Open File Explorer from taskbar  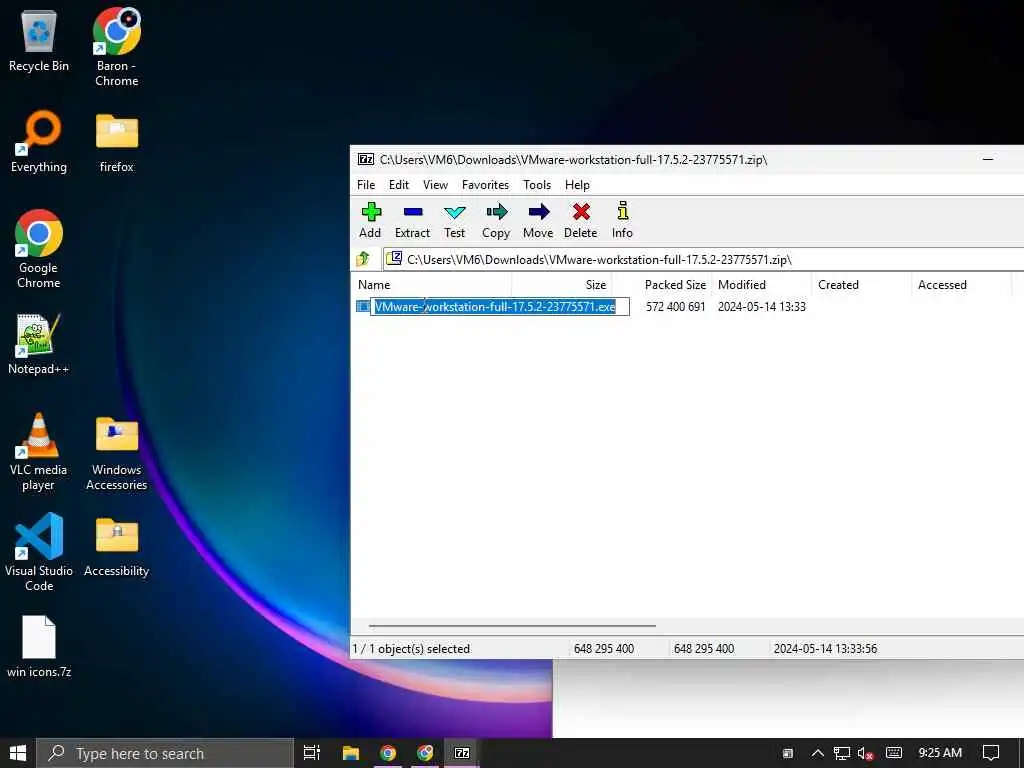coord(351,753)
